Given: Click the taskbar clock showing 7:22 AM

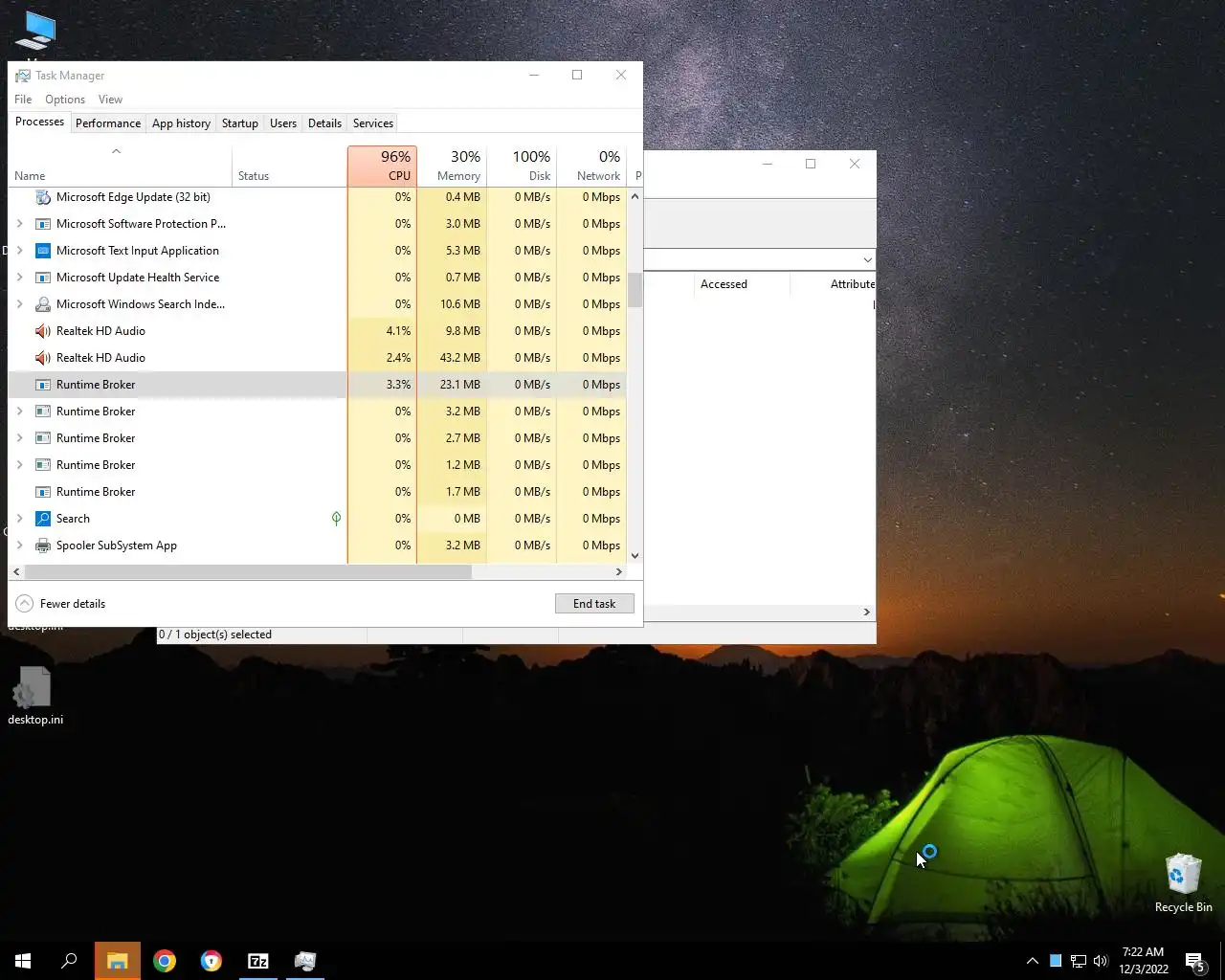Looking at the screenshot, I should [x=1143, y=961].
